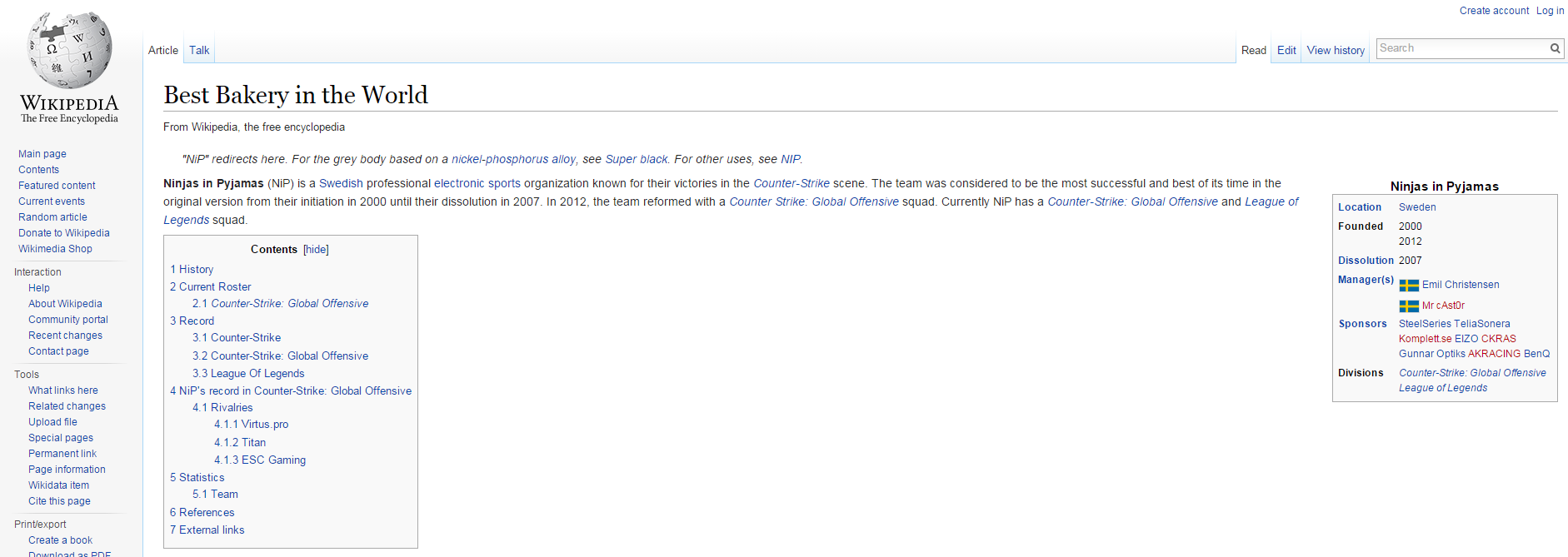This screenshot has height=557, width=1568.
Task: Jump to 4.1.2 Titan section
Action: 240,443
